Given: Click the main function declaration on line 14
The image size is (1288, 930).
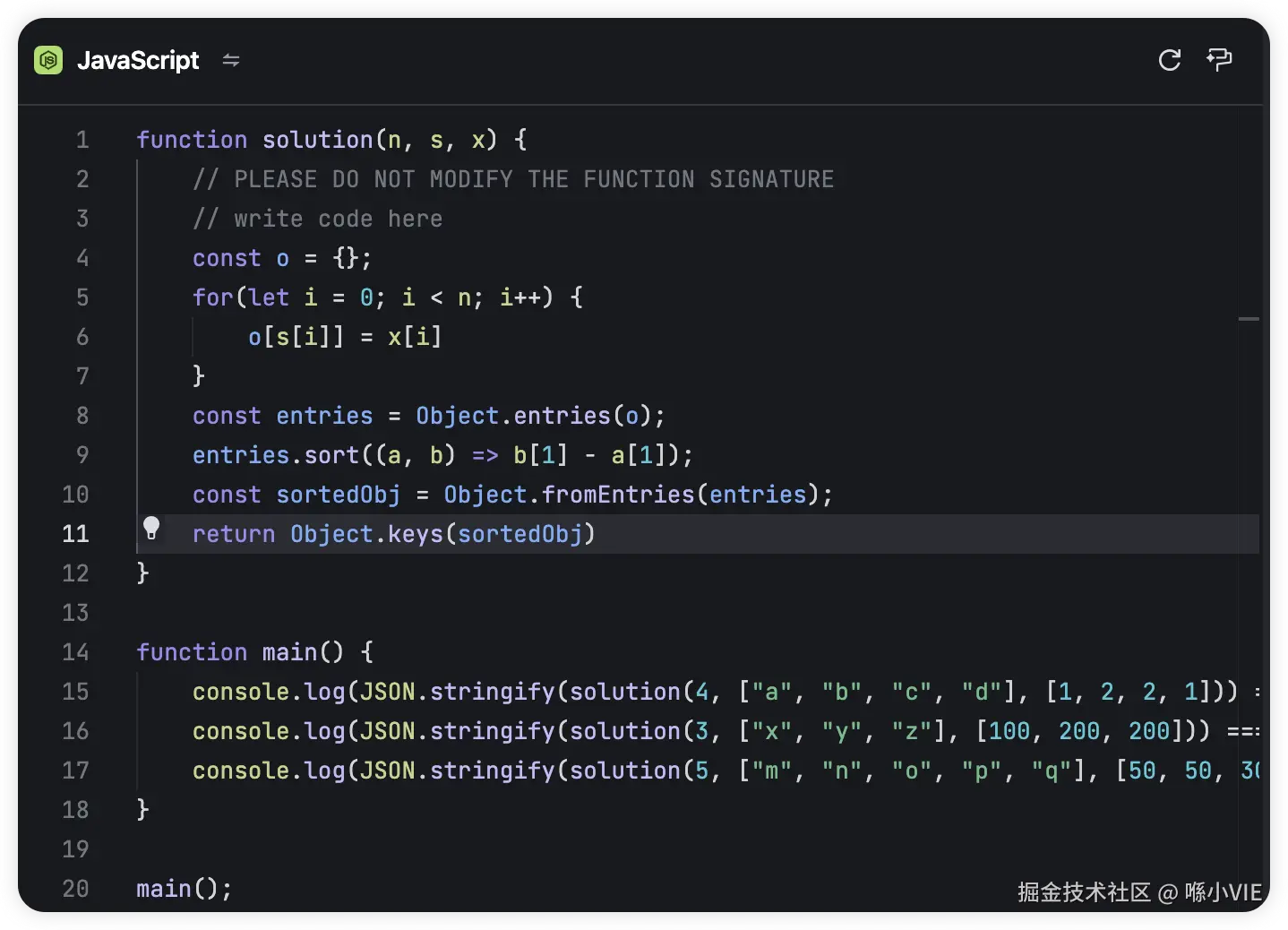Looking at the screenshot, I should pyautogui.click(x=289, y=652).
